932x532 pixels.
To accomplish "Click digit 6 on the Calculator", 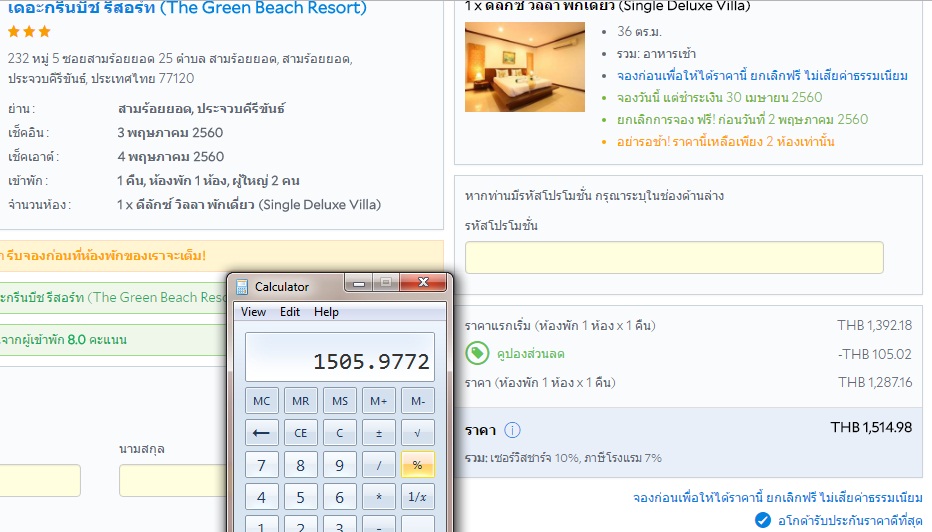I will [340, 497].
